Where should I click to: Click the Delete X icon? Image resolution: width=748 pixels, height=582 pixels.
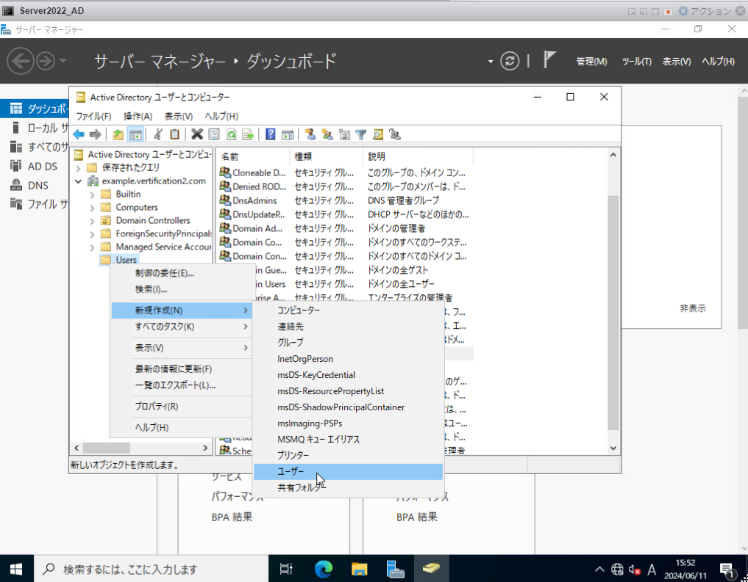pos(197,135)
